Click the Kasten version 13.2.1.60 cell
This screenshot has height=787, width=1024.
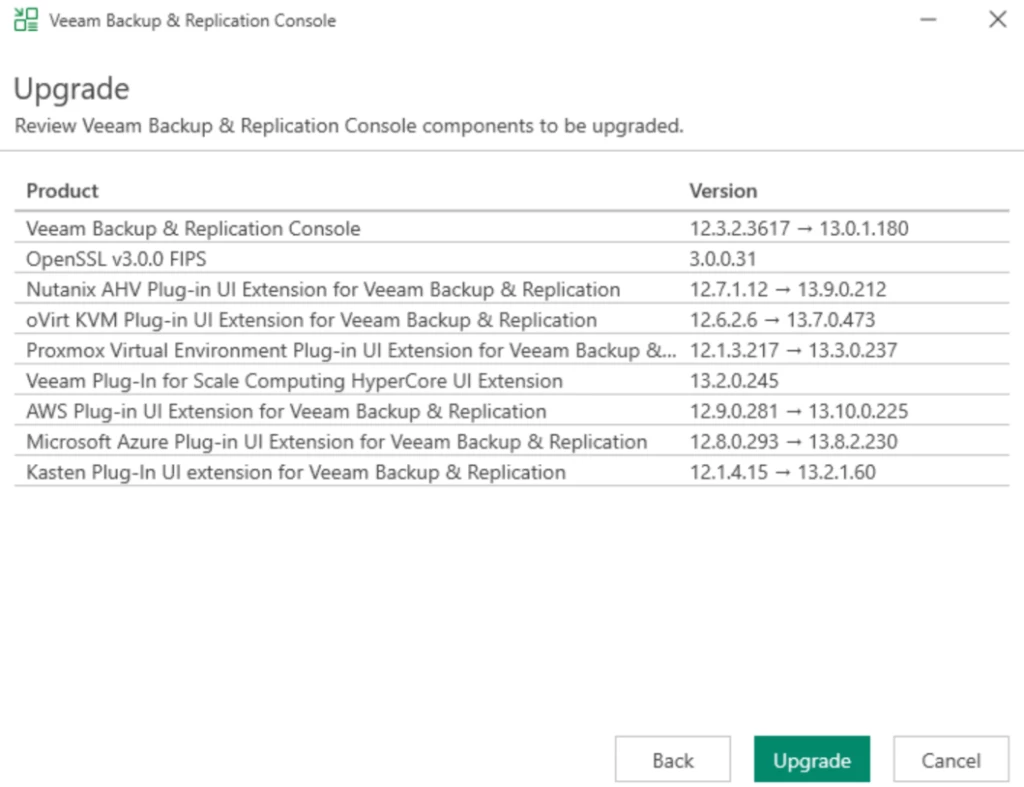pos(836,472)
